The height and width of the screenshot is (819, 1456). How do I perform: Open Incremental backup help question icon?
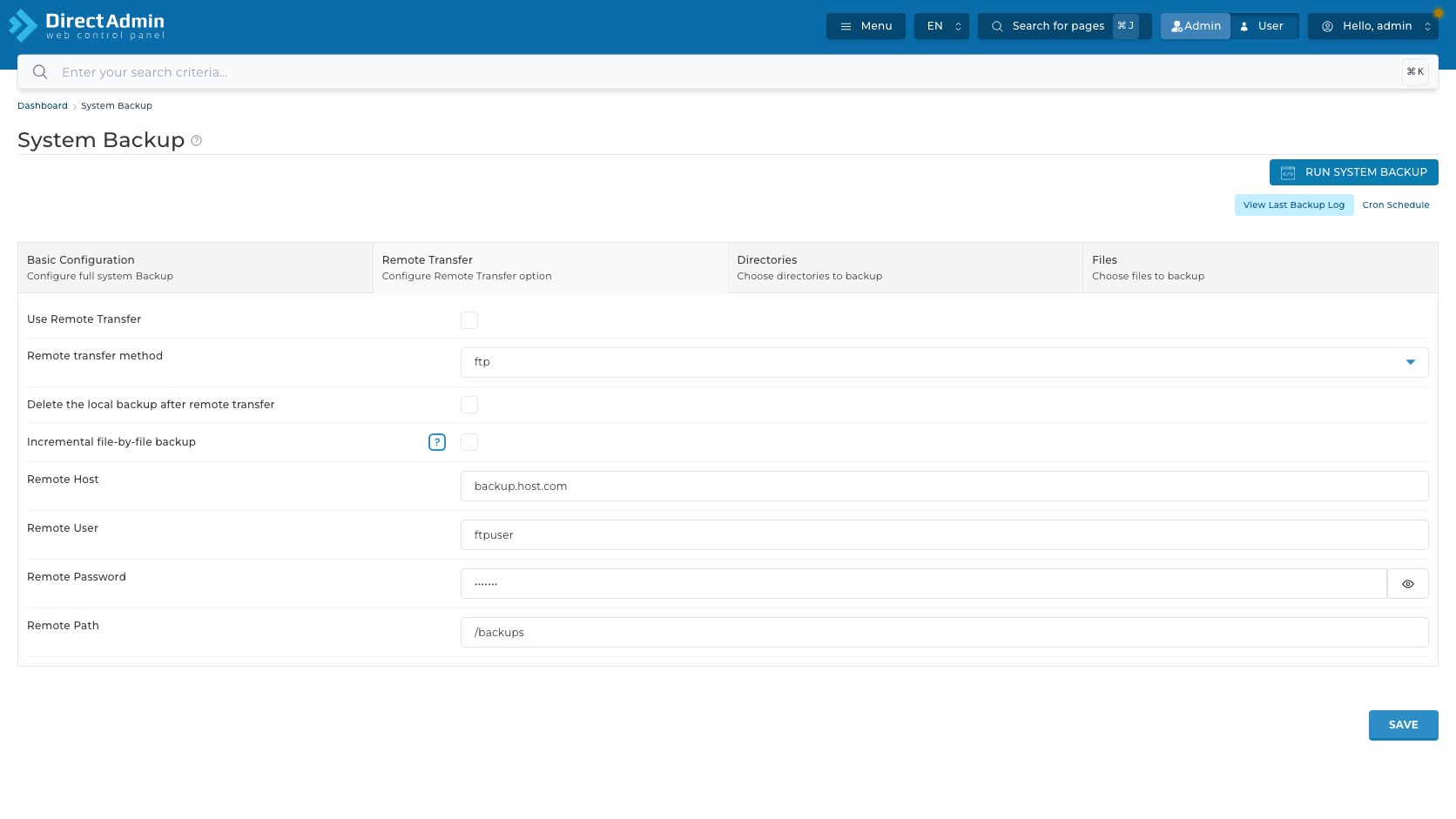pos(437,442)
